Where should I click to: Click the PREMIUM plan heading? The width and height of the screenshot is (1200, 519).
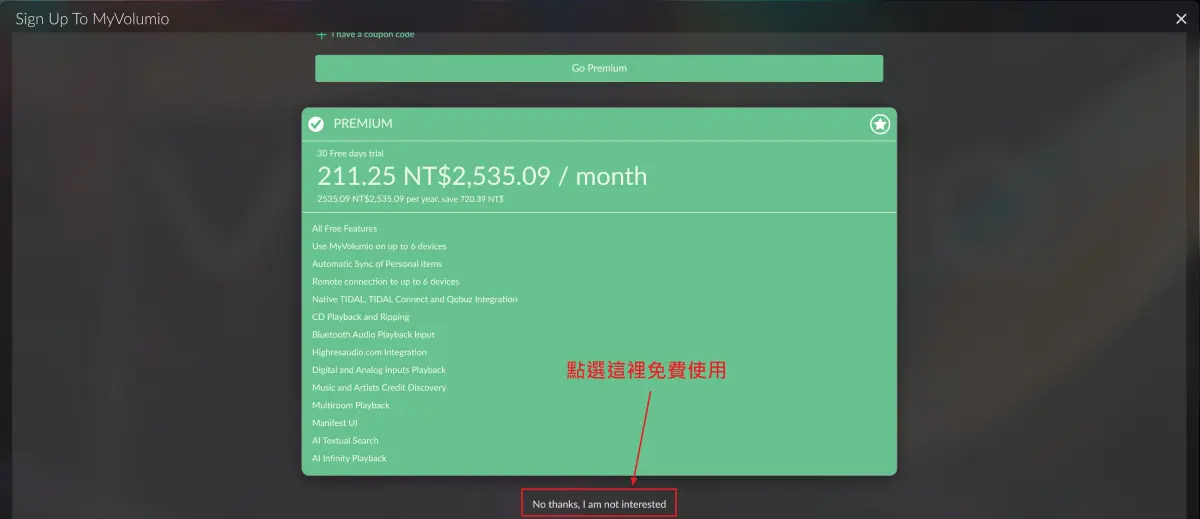tap(363, 124)
